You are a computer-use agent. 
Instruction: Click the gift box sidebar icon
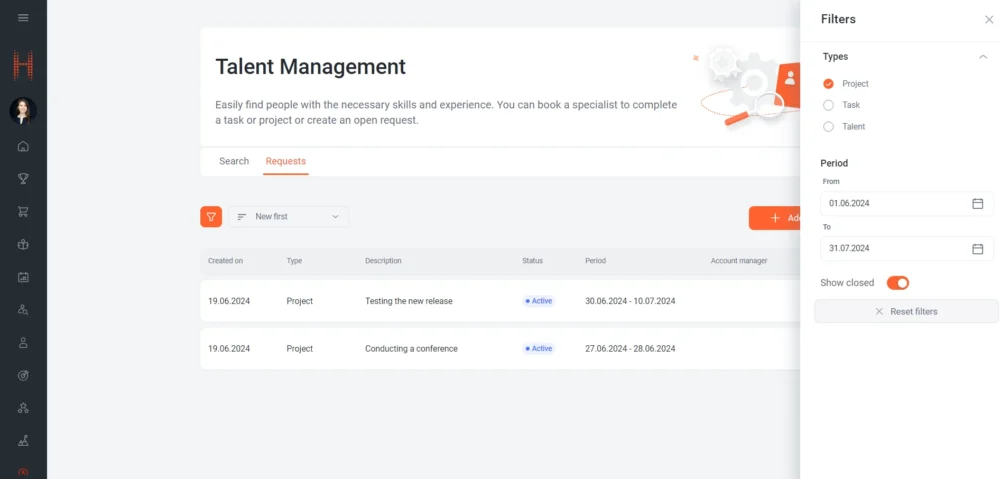tap(23, 244)
